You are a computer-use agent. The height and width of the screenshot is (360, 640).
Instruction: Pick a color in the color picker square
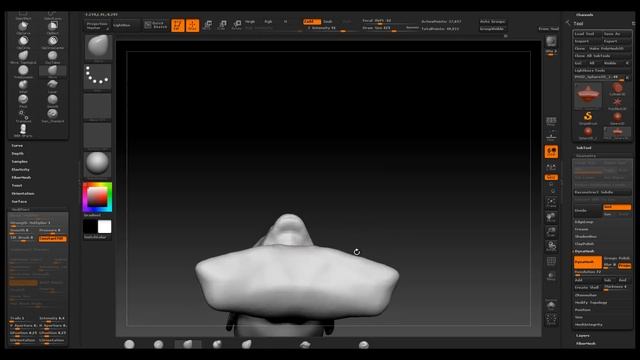[97, 197]
